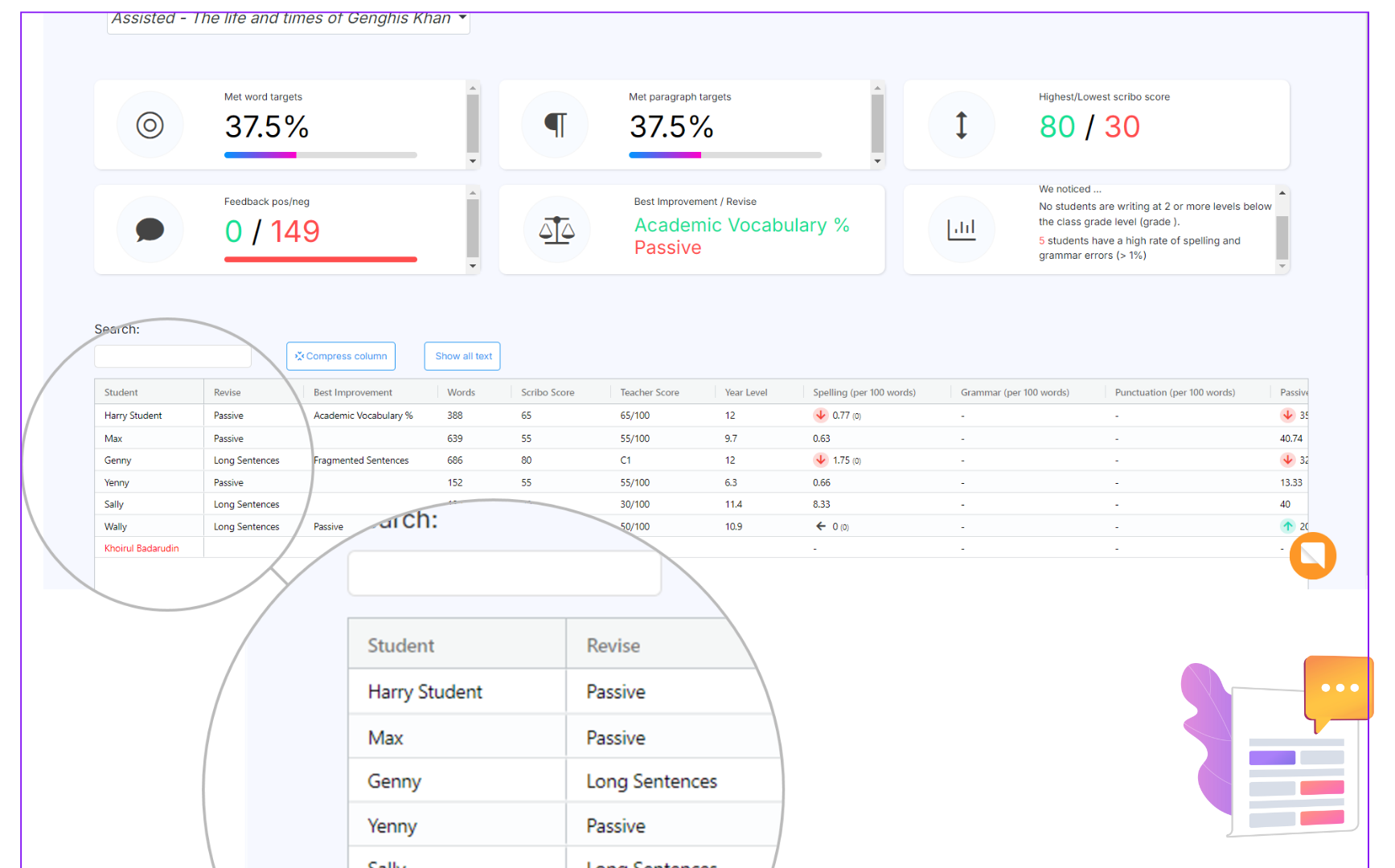Click the Met word targets progress bar
The width and height of the screenshot is (1395, 868).
click(x=320, y=155)
